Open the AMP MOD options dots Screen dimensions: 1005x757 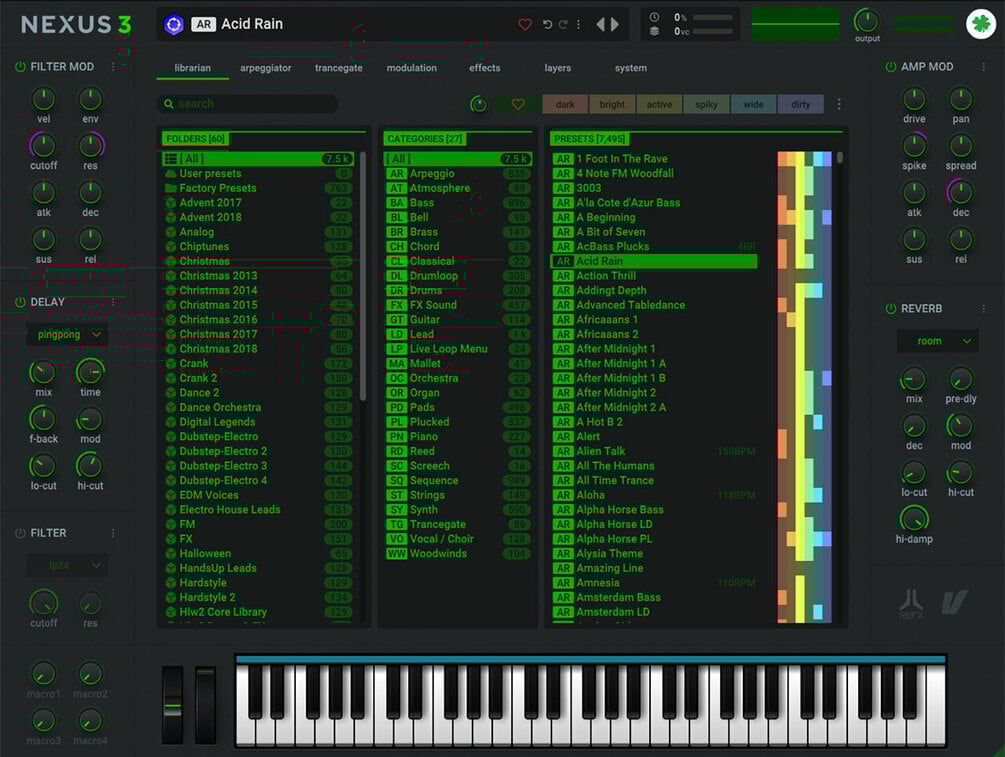983,67
